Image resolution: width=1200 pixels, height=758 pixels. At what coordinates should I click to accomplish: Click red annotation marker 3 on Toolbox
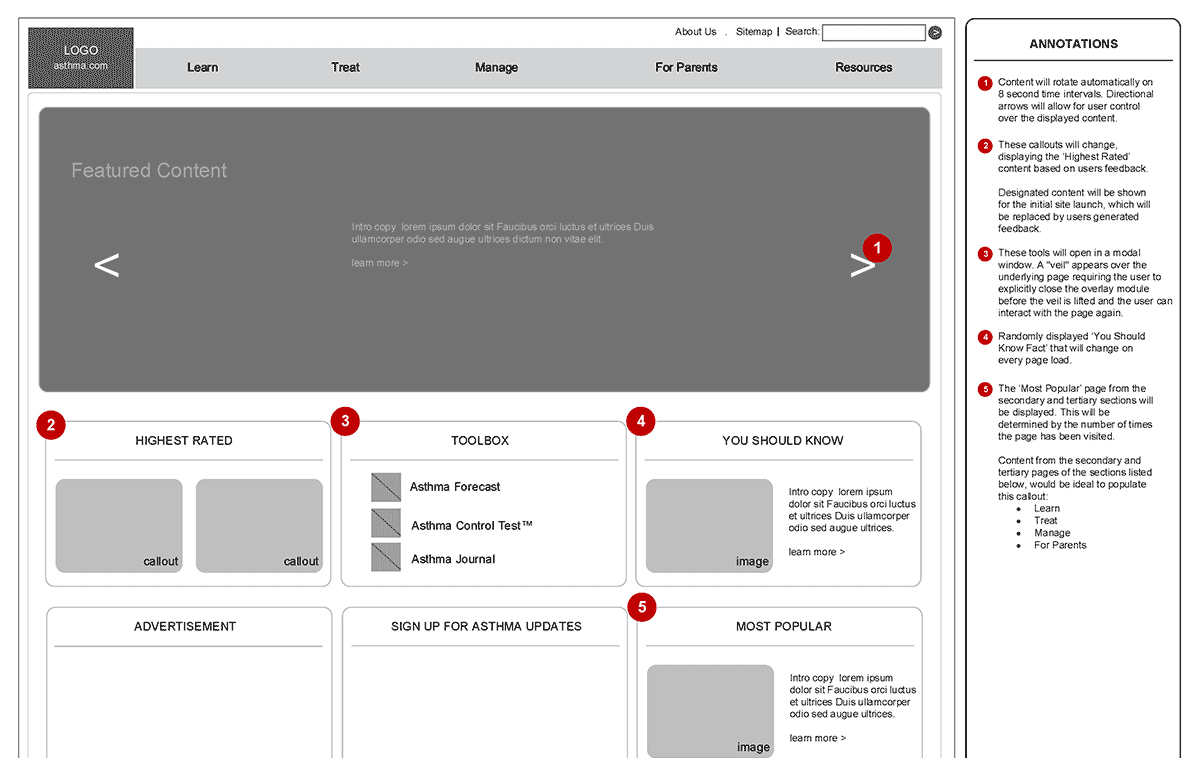(345, 421)
